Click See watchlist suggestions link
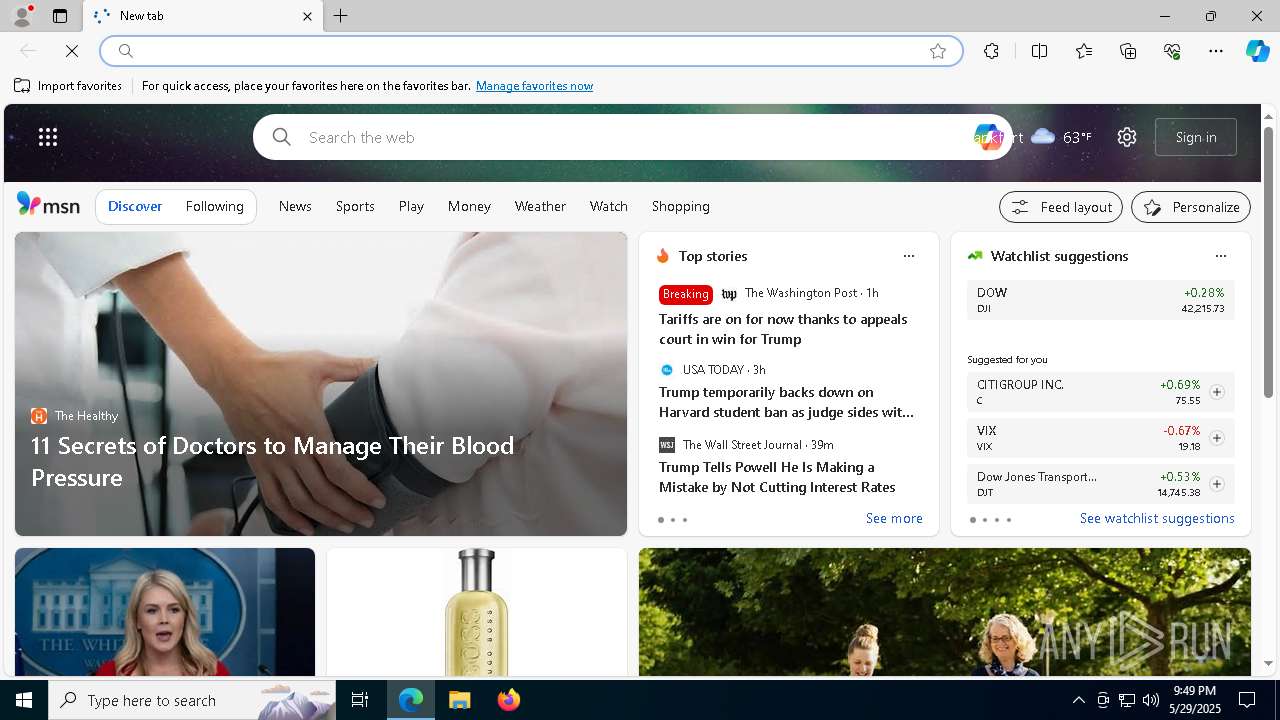The image size is (1280, 720). tap(1157, 518)
